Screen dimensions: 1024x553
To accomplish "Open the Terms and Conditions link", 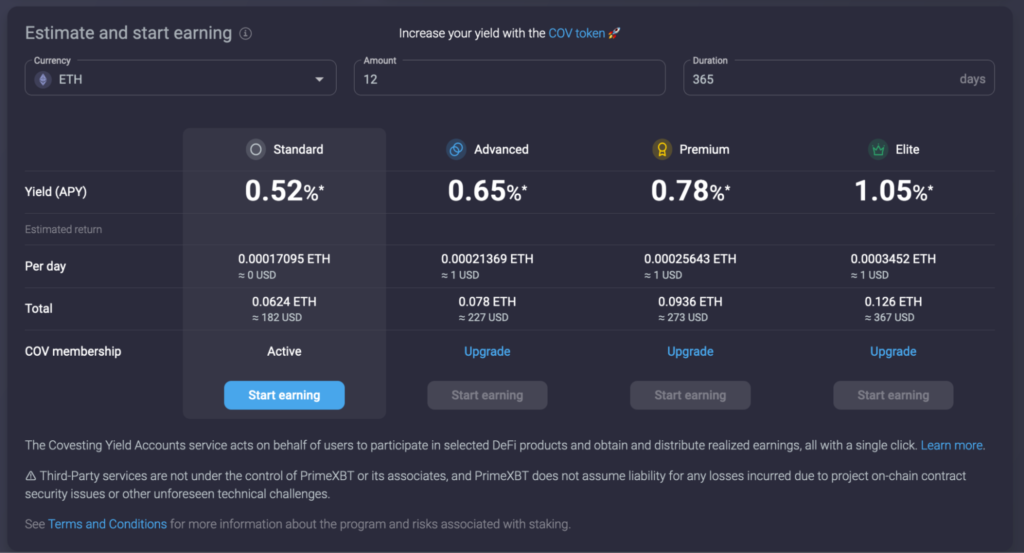I will [107, 524].
